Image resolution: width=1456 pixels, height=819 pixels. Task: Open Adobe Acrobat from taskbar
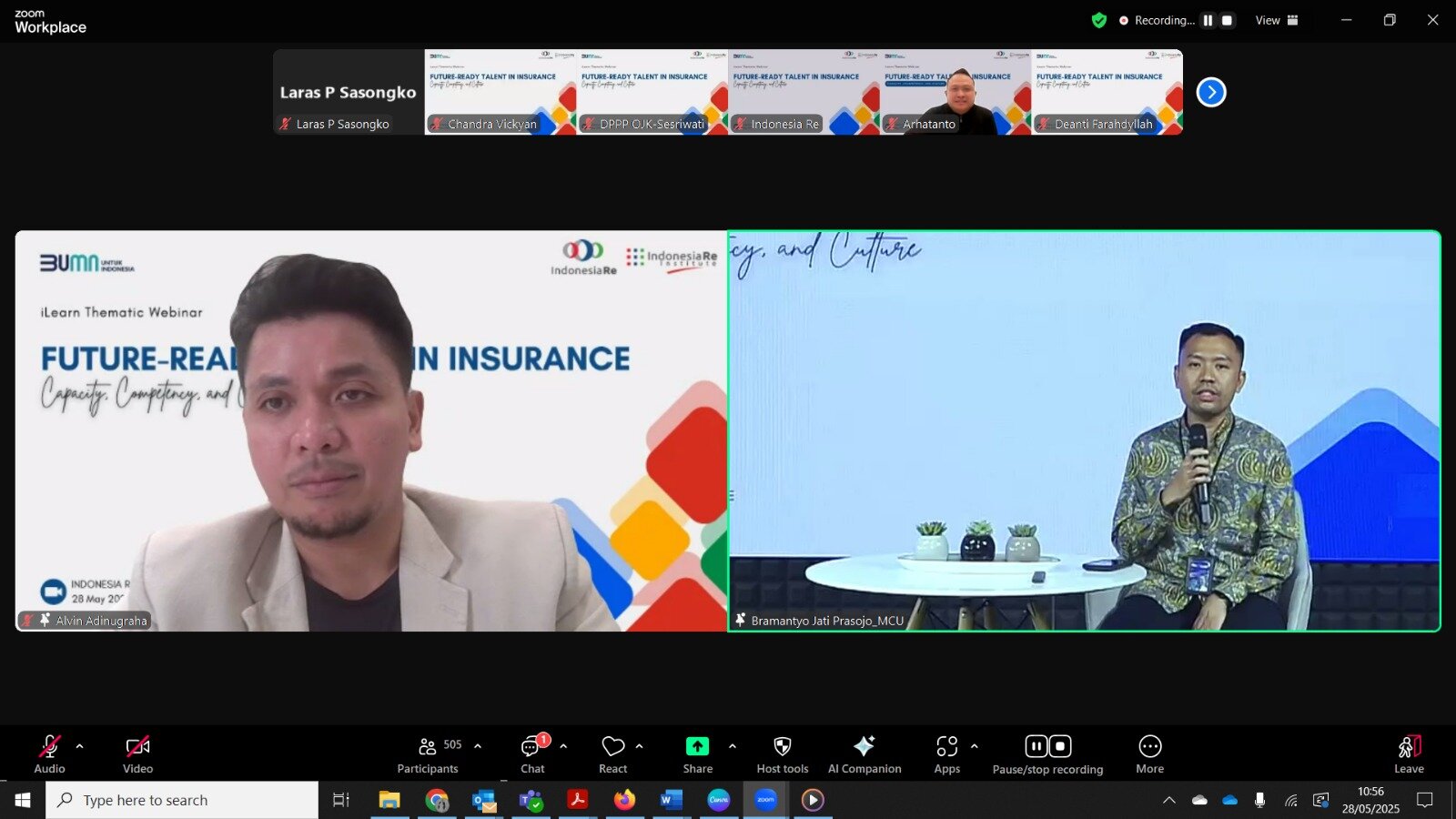[x=578, y=800]
